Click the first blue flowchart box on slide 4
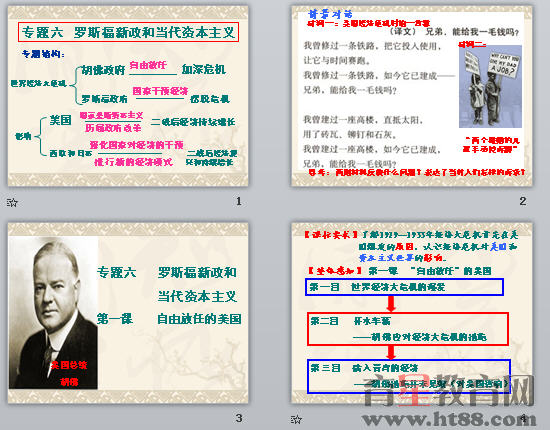Image resolution: width=550 pixels, height=430 pixels. click(404, 287)
